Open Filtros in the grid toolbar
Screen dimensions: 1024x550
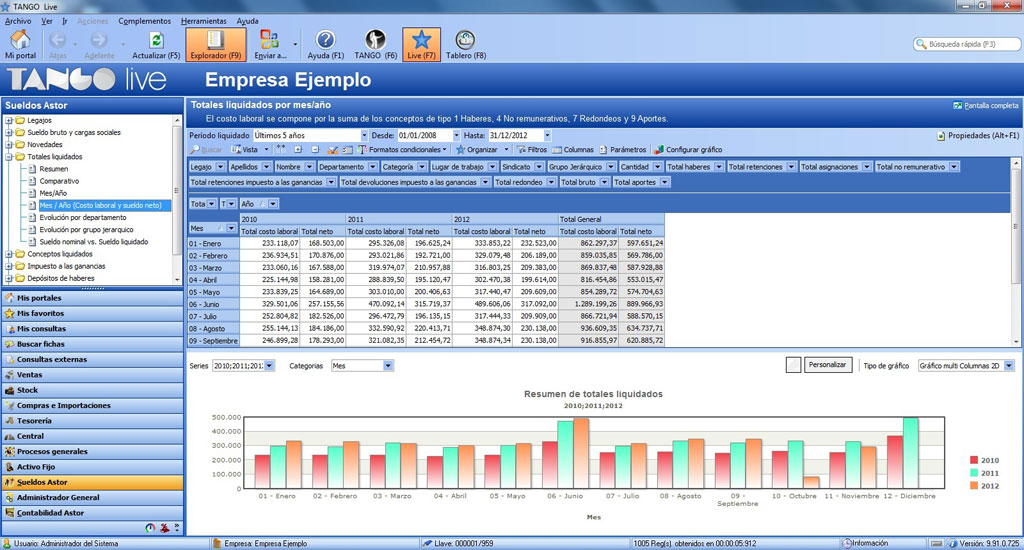[532, 150]
